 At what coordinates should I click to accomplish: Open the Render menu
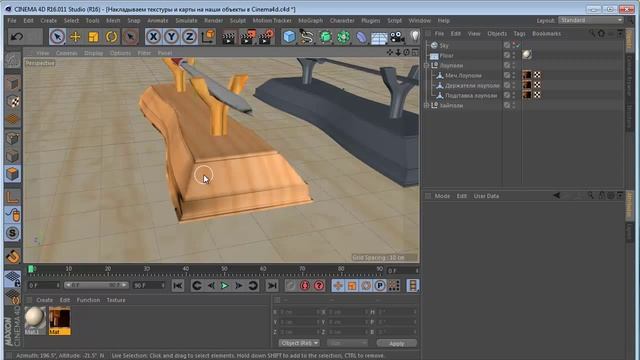[213, 20]
